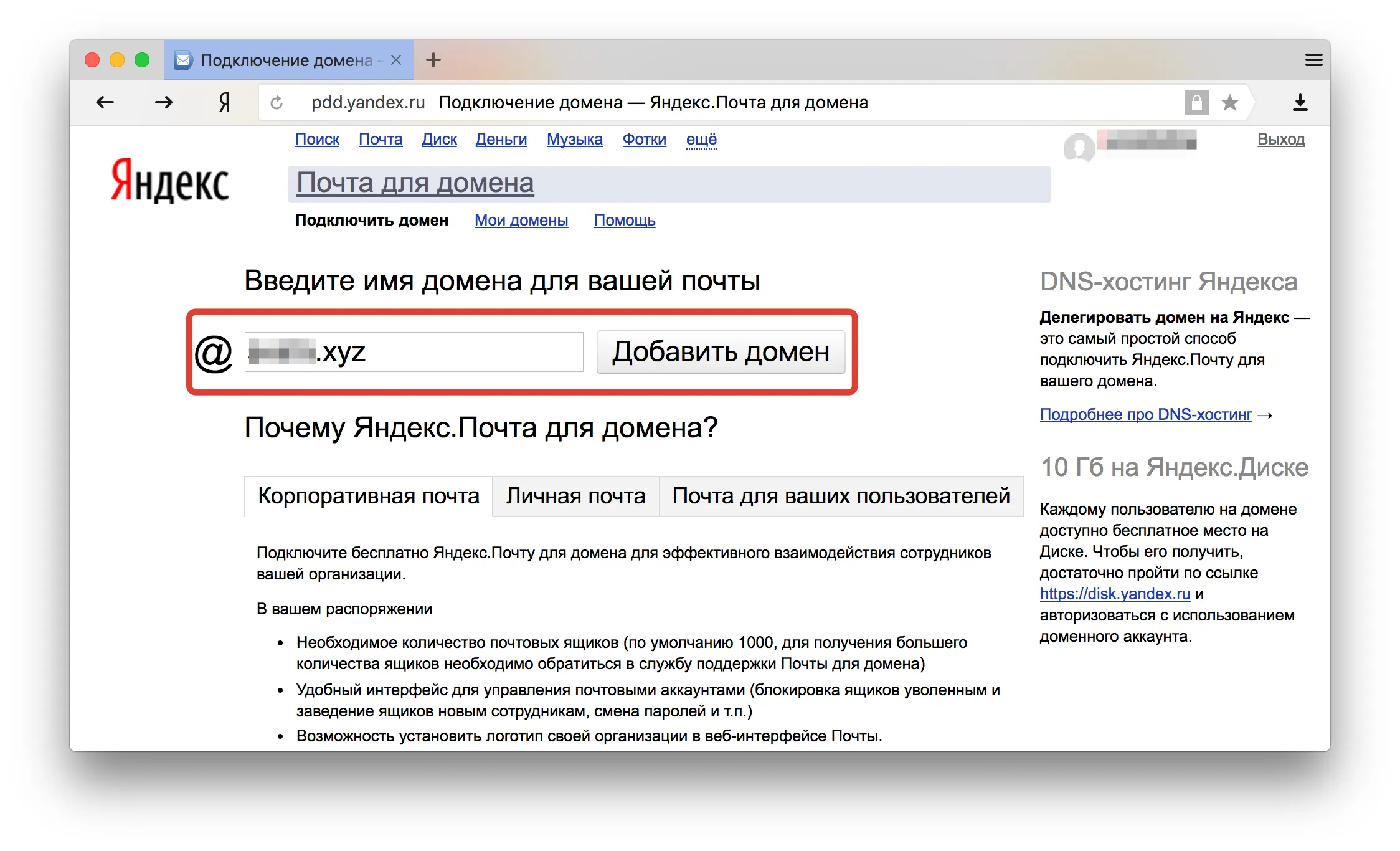Screen dimensions: 1400x851
Task: Open the https://disk.yandex.ru link
Action: (1115, 594)
